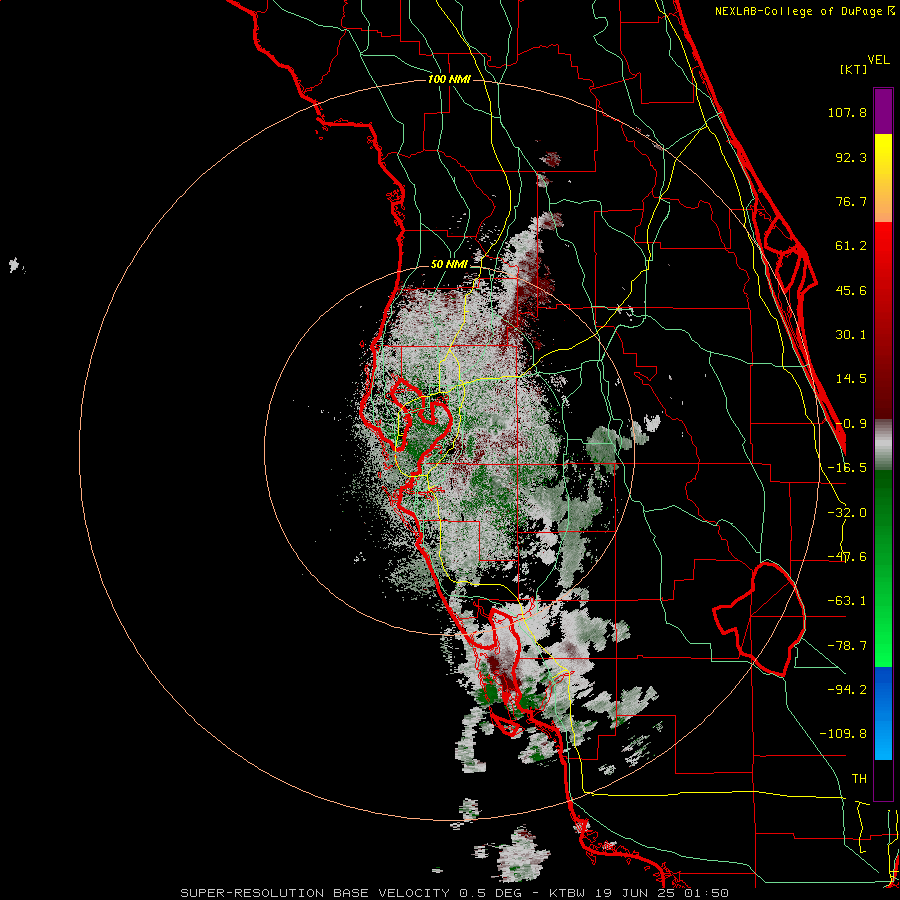Click the 45.6 velocity scale value
Viewport: 900px width, 900px height.
851,290
